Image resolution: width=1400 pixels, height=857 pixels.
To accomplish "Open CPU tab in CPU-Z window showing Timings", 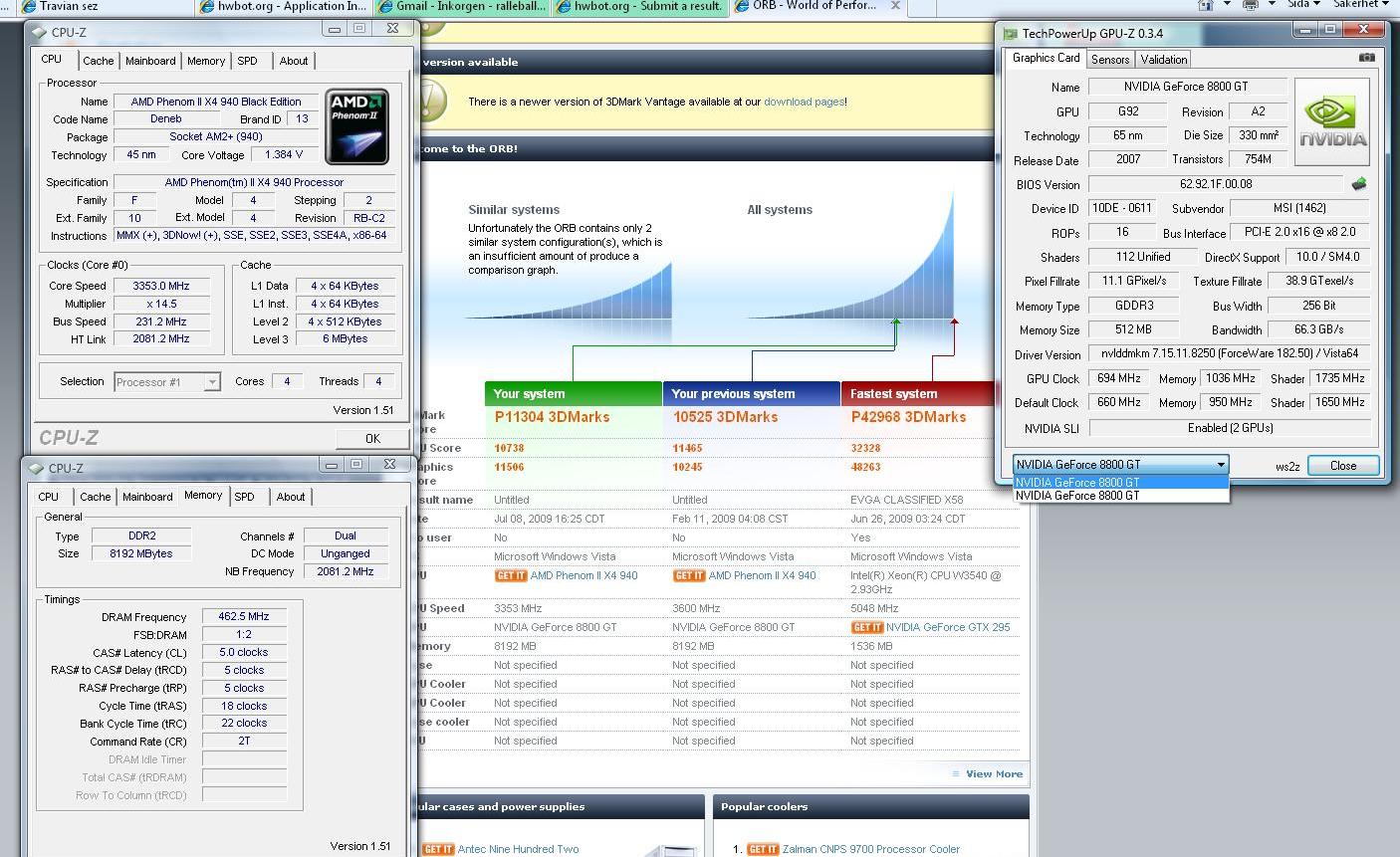I will pos(48,497).
